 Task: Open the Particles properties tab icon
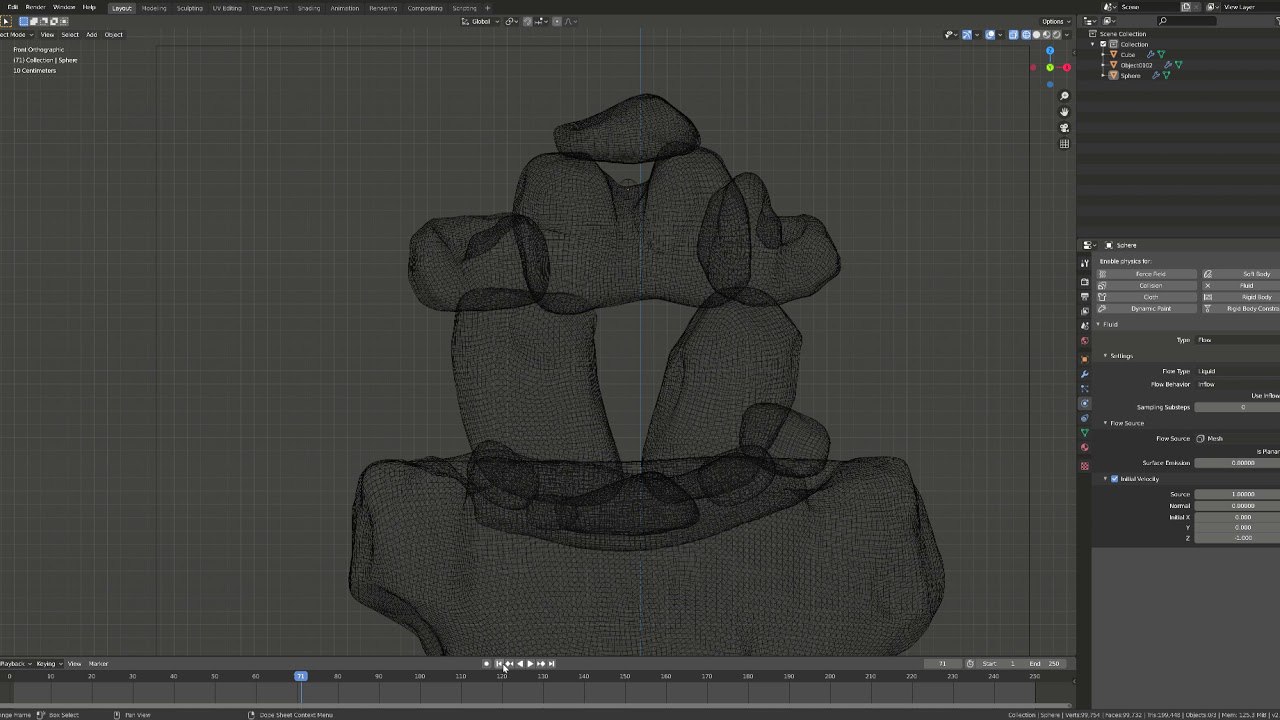tap(1085, 388)
